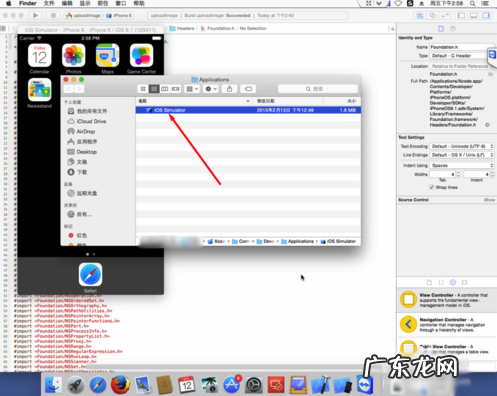Viewport: 497px width, 396px height.
Task: Toggle the Navigator pane in Xcode
Action: (x=461, y=15)
